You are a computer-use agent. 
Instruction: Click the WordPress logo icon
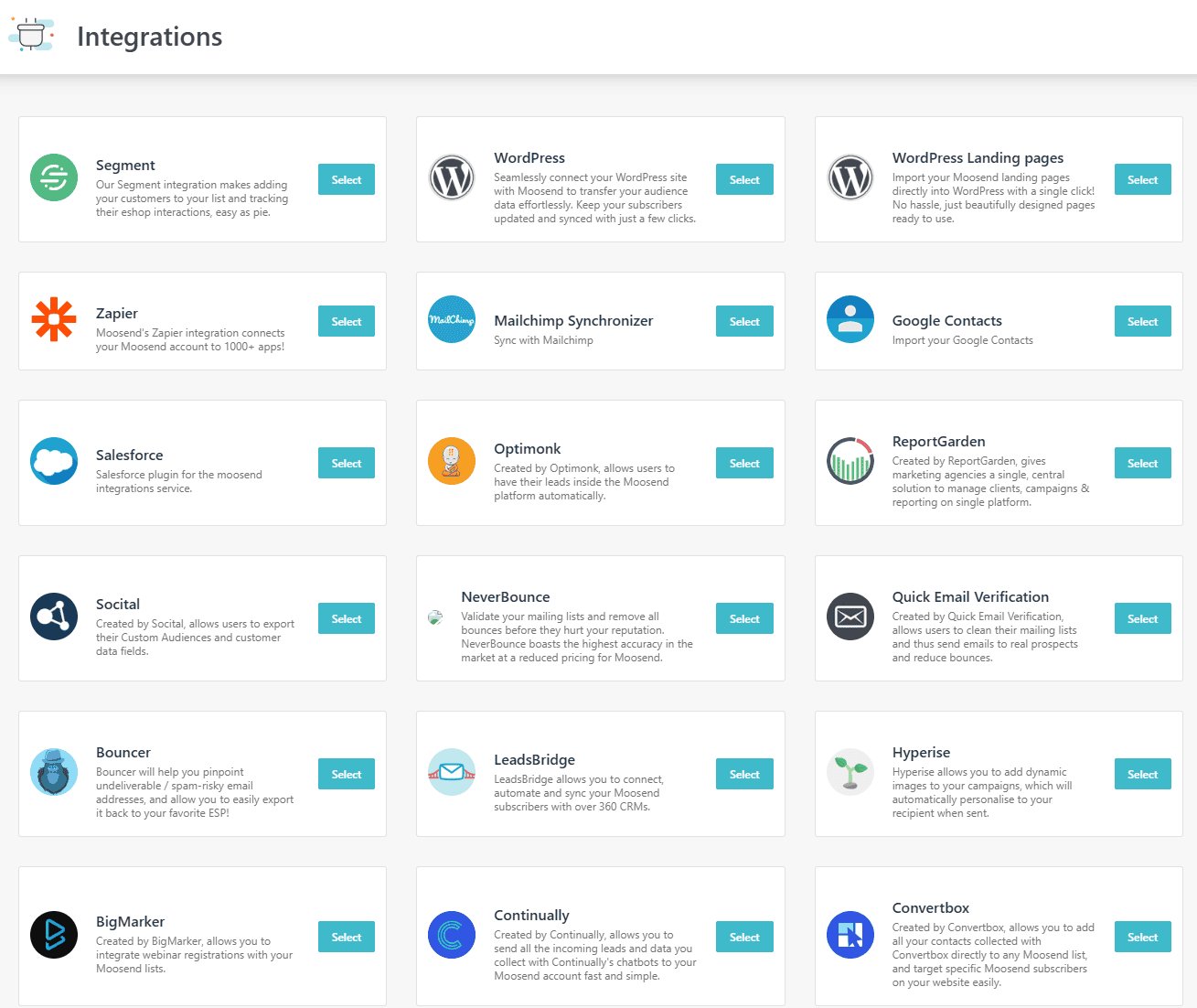click(x=452, y=177)
